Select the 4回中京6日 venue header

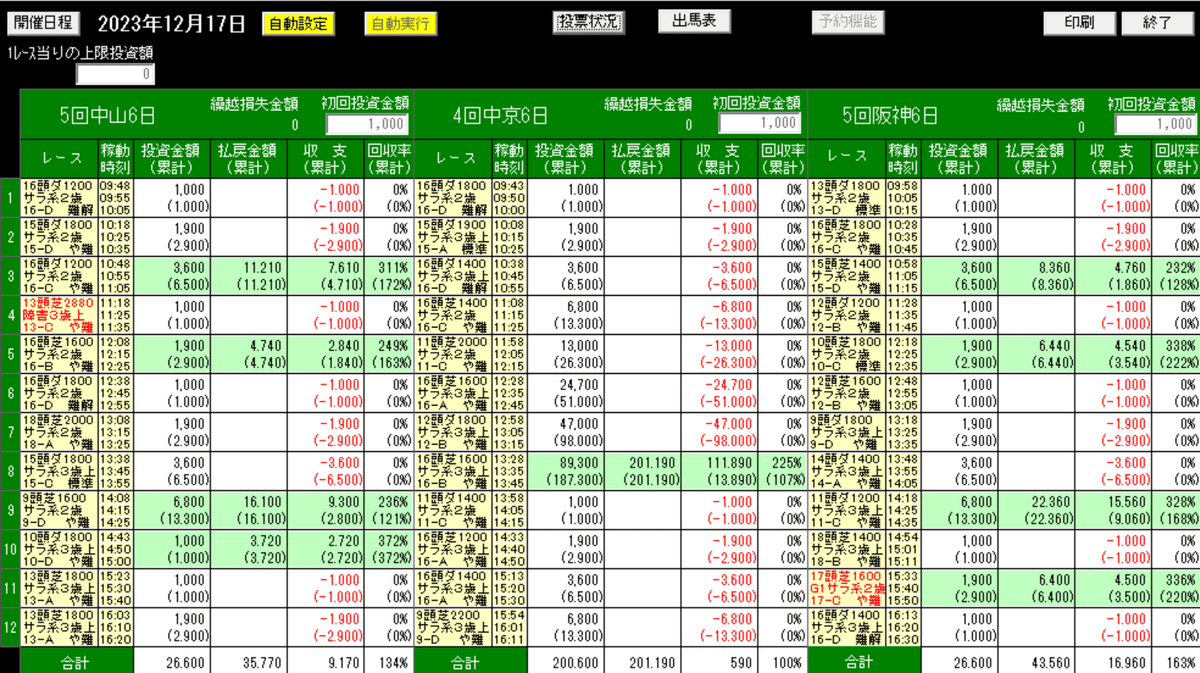coord(501,115)
